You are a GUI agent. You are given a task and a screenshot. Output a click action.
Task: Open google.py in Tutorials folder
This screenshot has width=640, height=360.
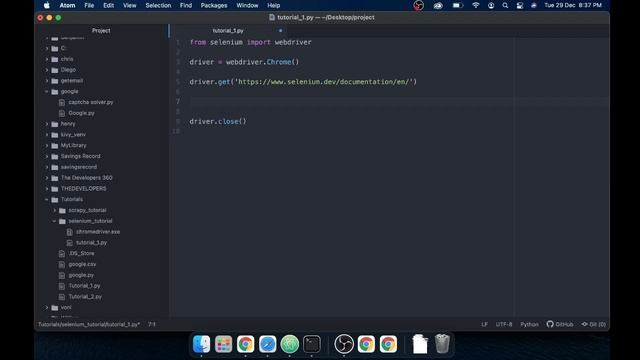click(x=81, y=275)
